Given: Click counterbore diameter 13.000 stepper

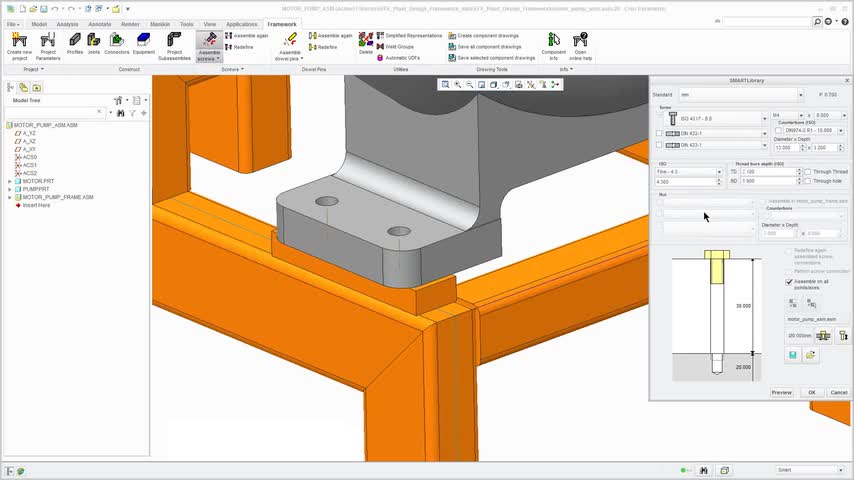Looking at the screenshot, I should point(802,148).
